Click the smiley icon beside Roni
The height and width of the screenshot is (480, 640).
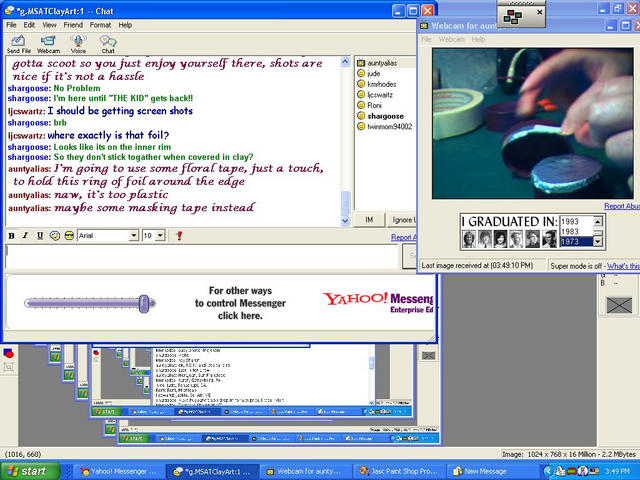(361, 105)
